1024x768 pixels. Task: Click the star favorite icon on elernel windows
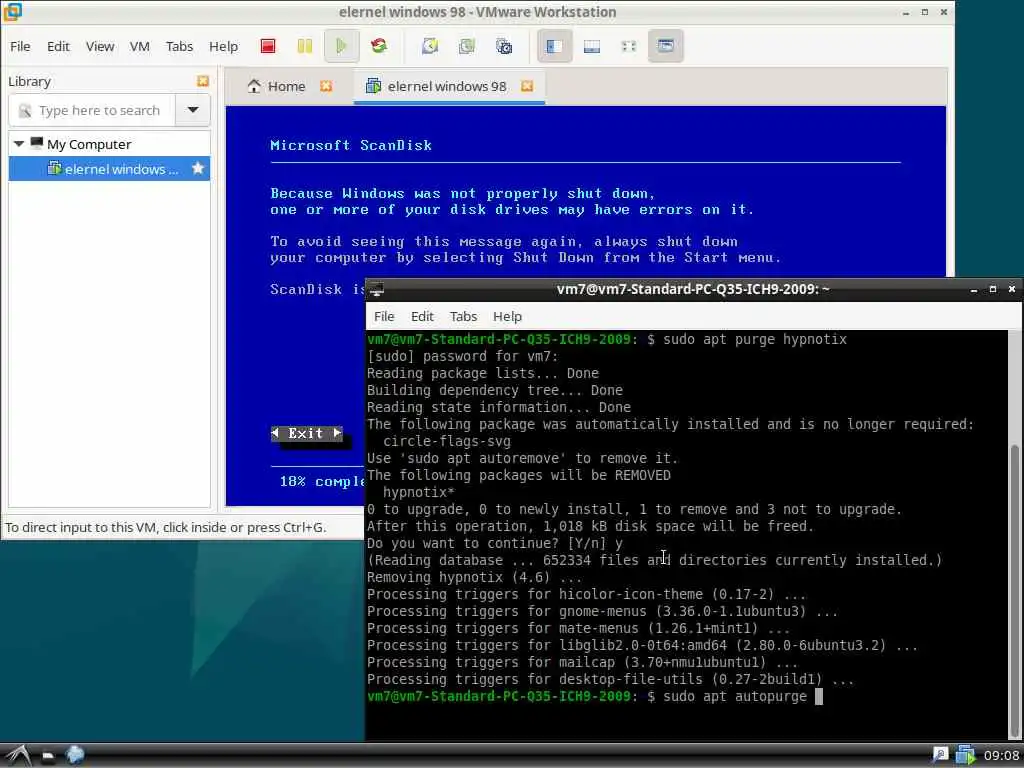point(198,168)
